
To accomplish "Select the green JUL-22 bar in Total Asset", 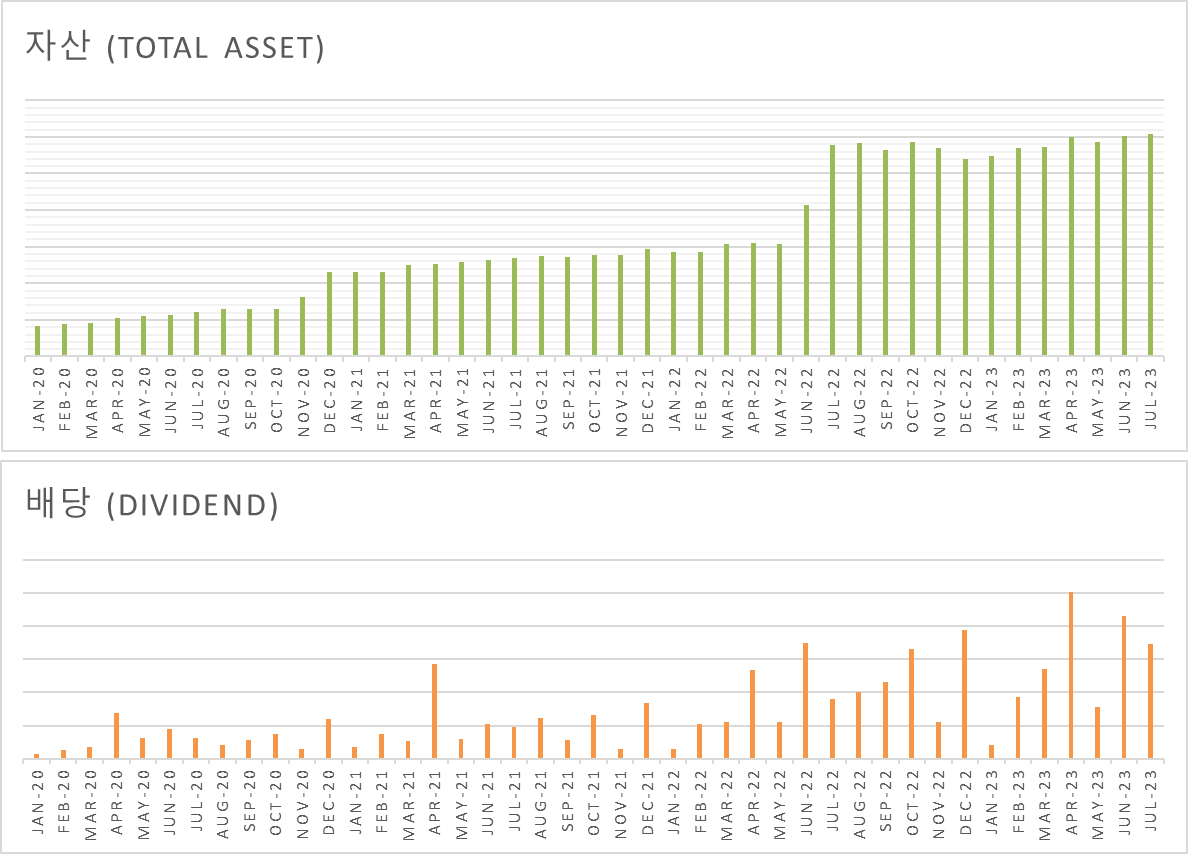I will click(x=832, y=250).
